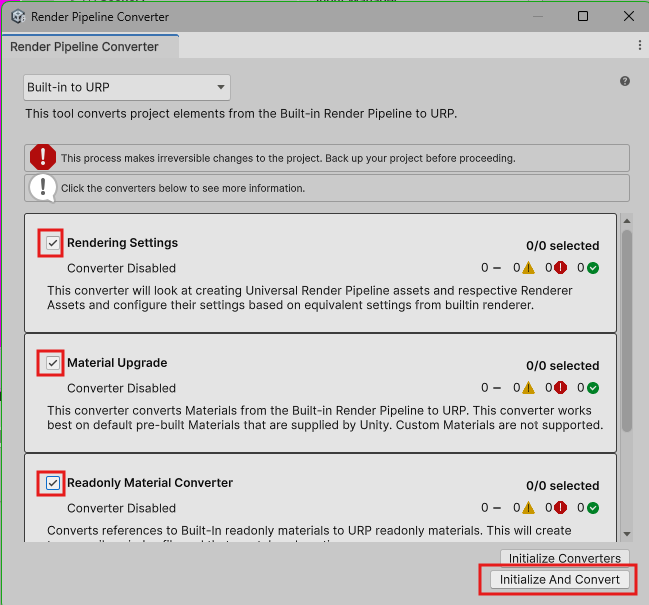649x605 pixels.
Task: Click Readonly Material Converter pending count '0 –'
Action: point(491,507)
